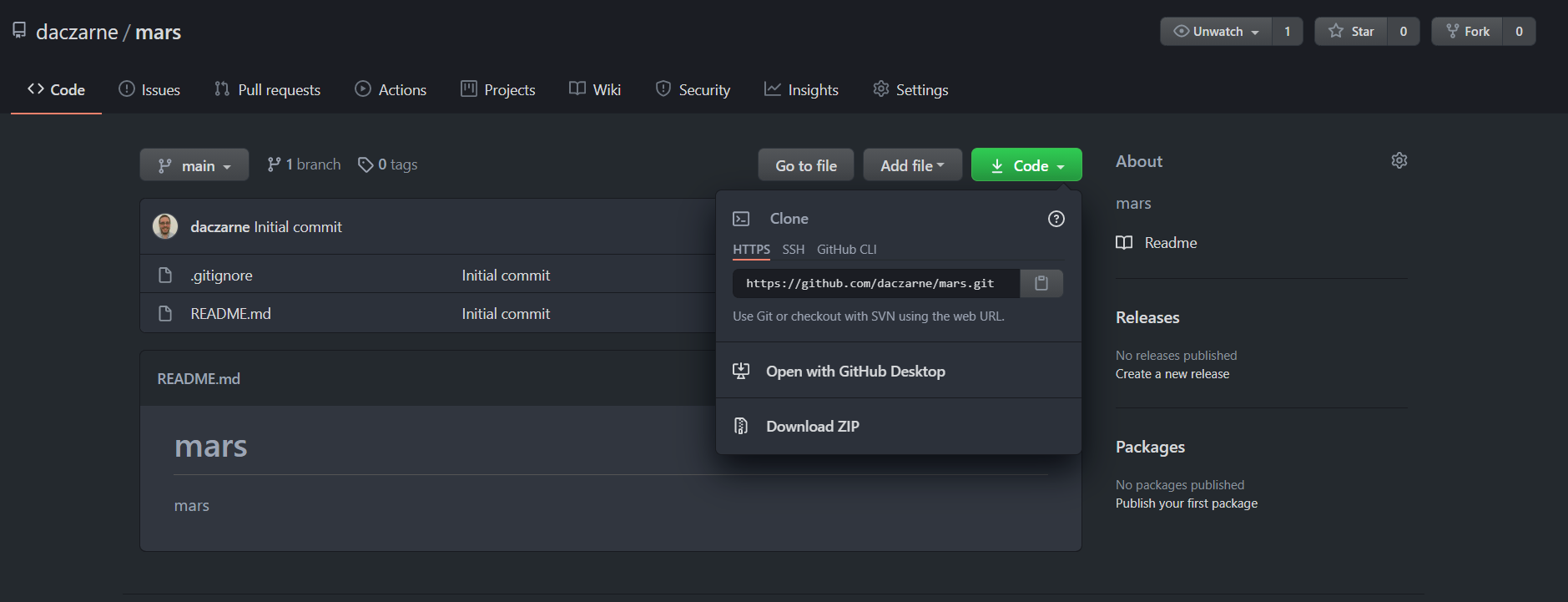Open the Add file dropdown

coord(912,165)
